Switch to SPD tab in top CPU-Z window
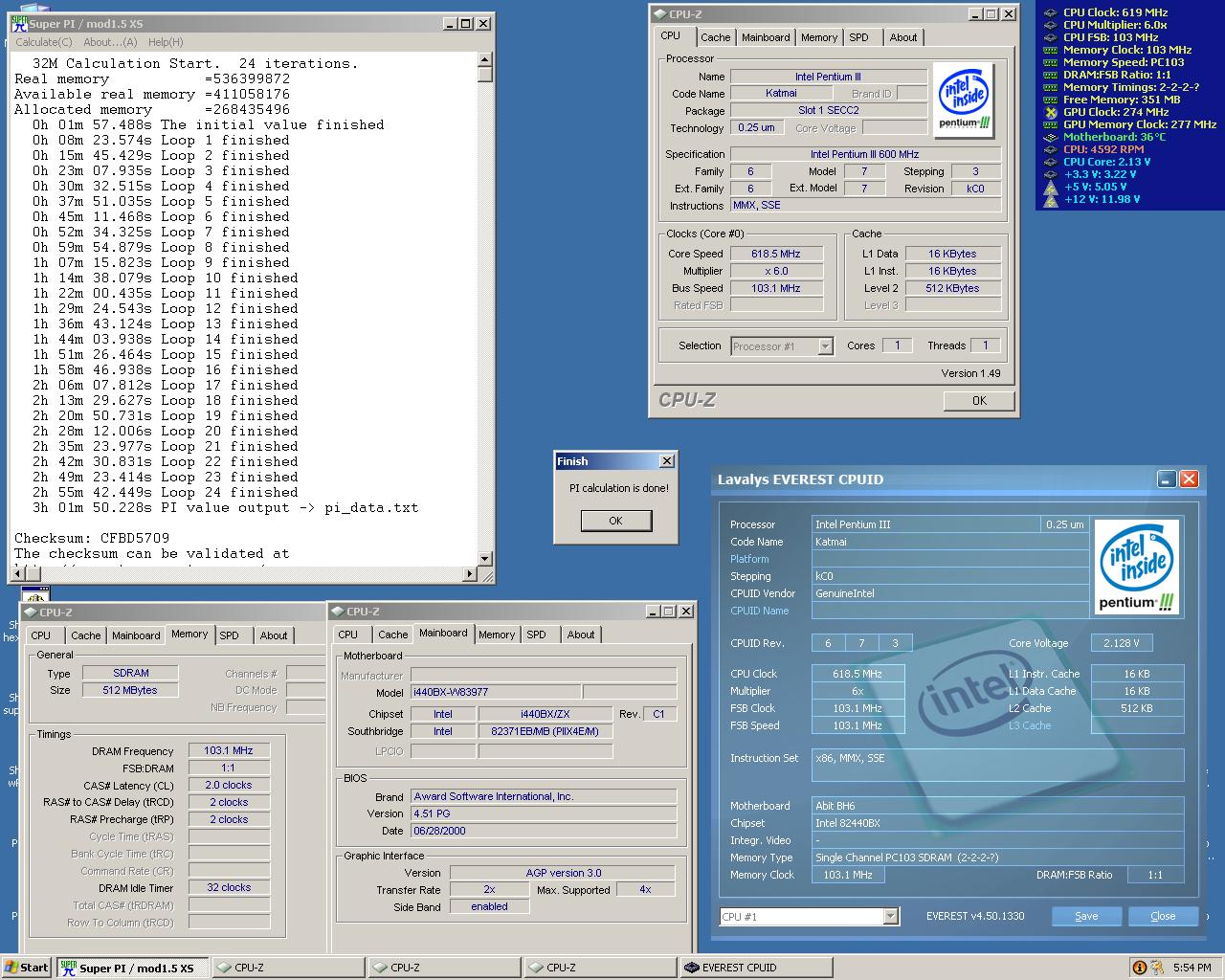 pyautogui.click(x=859, y=37)
